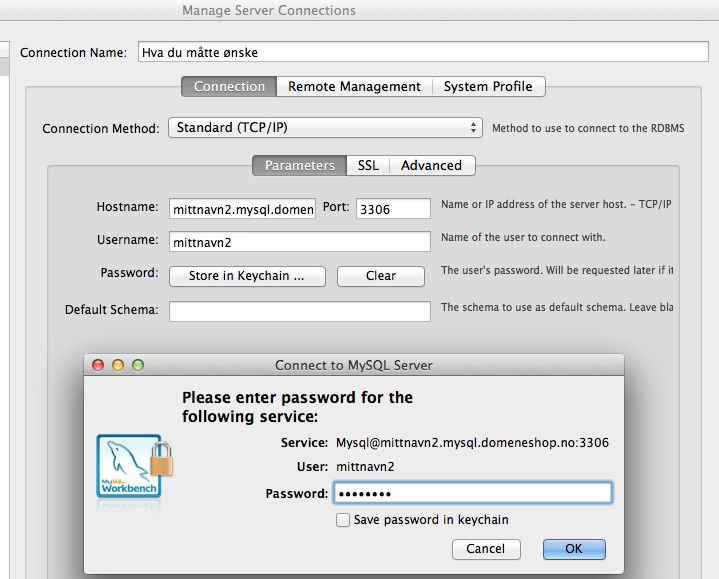The height and width of the screenshot is (579, 719).
Task: Open the Advanced parameters tab
Action: pyautogui.click(x=431, y=165)
